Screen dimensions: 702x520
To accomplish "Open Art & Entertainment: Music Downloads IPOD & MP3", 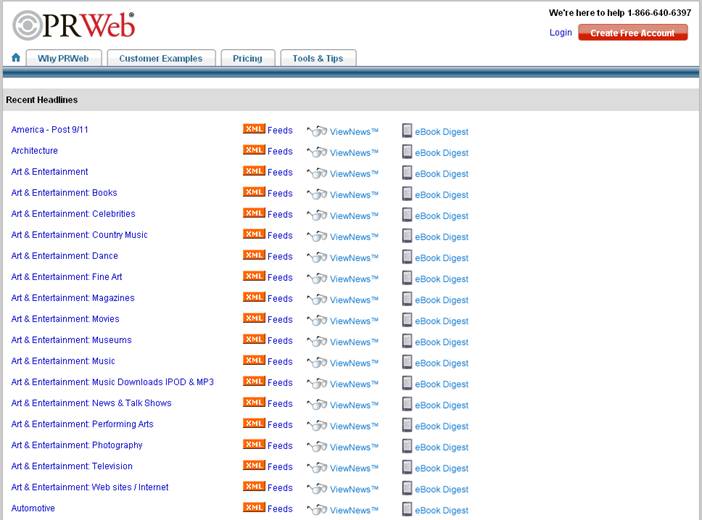I will [x=112, y=382].
